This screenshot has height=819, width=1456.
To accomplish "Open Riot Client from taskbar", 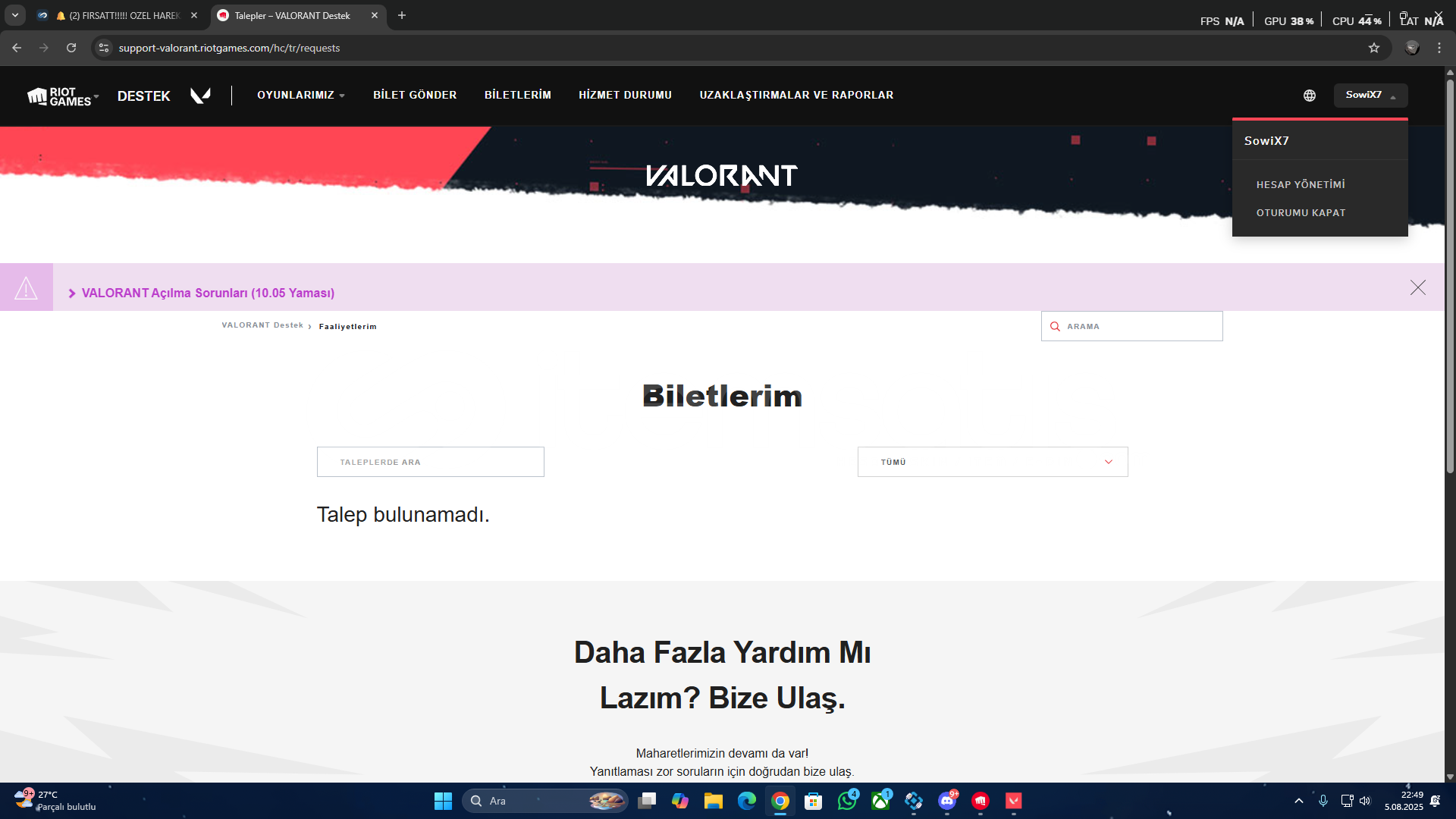I will tap(981, 801).
